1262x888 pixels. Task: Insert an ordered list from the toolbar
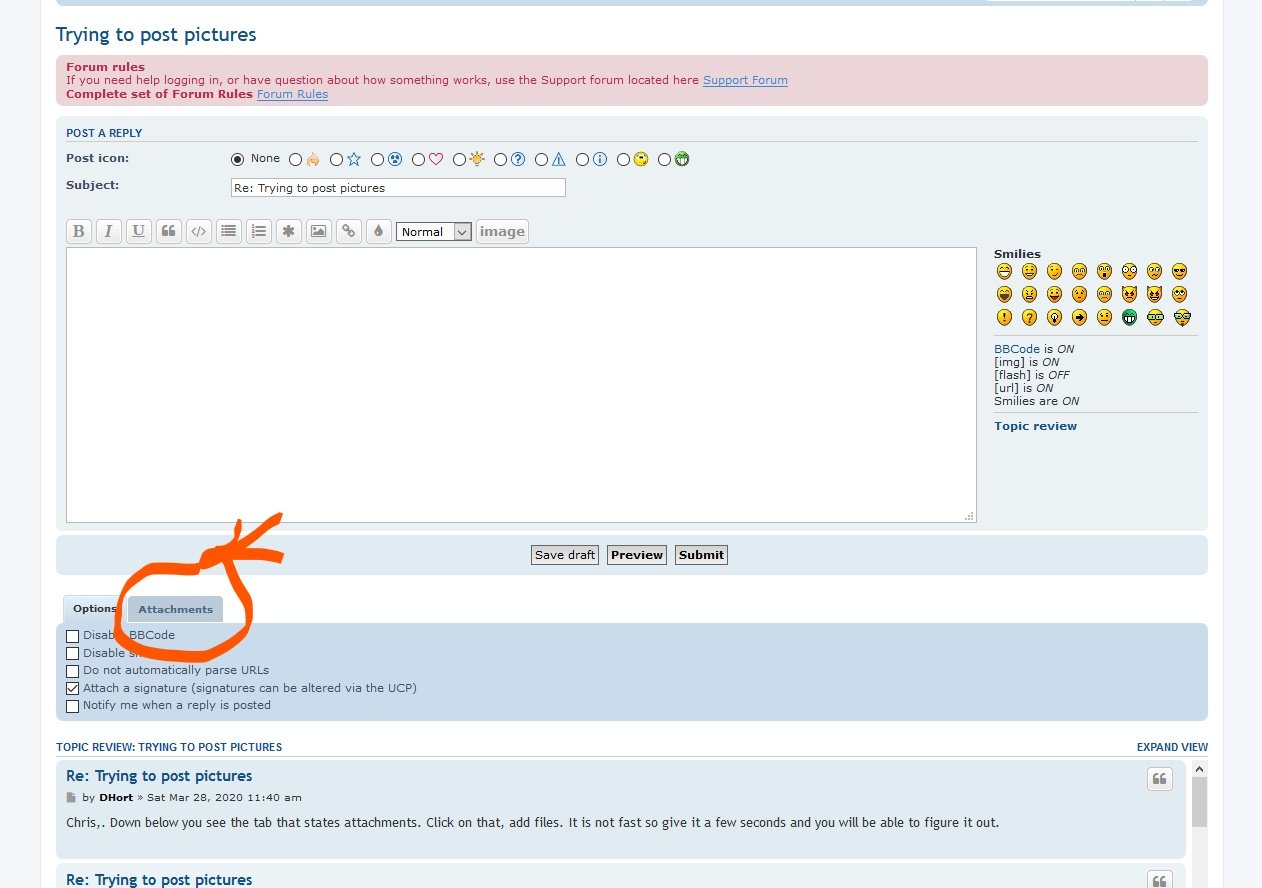click(259, 231)
